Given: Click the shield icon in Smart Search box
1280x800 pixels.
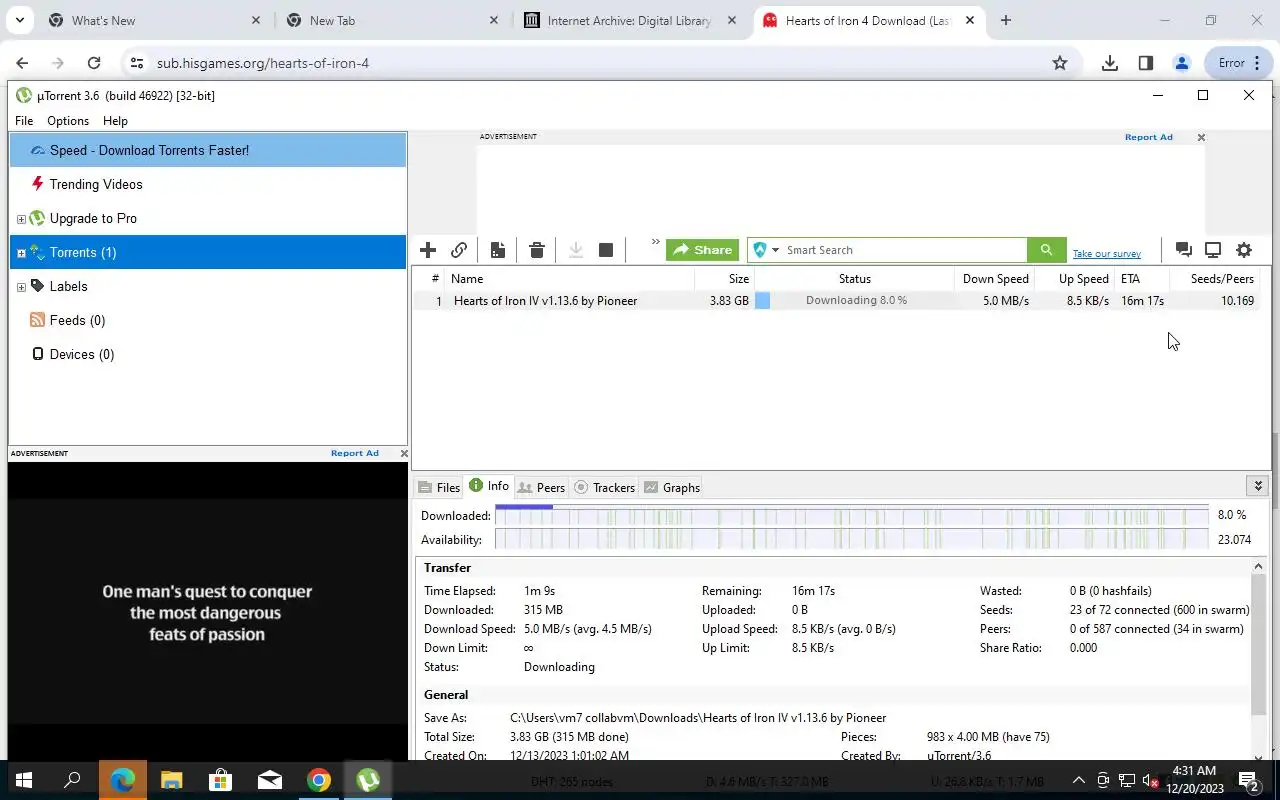Looking at the screenshot, I should point(760,250).
